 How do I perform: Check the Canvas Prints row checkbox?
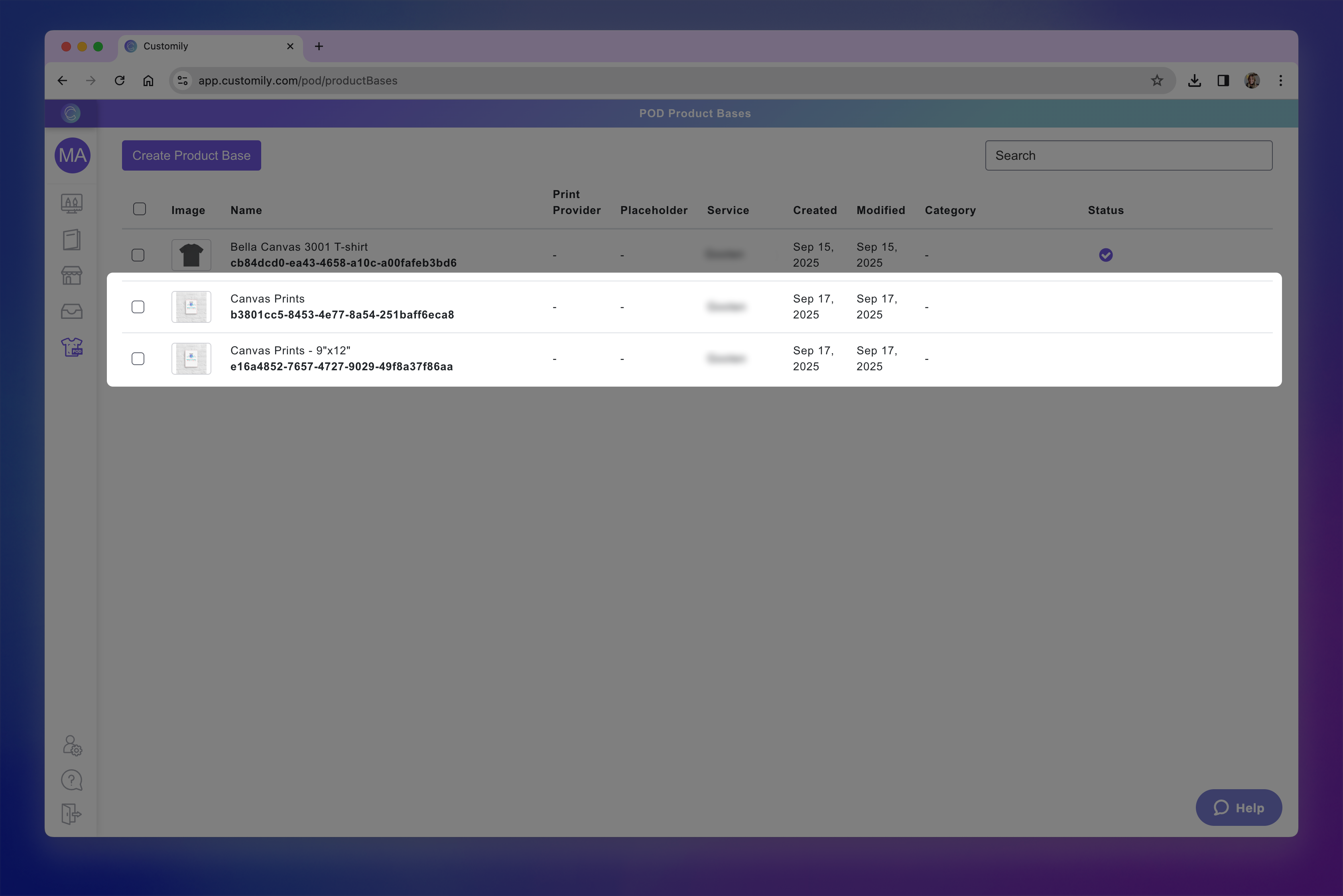[138, 307]
